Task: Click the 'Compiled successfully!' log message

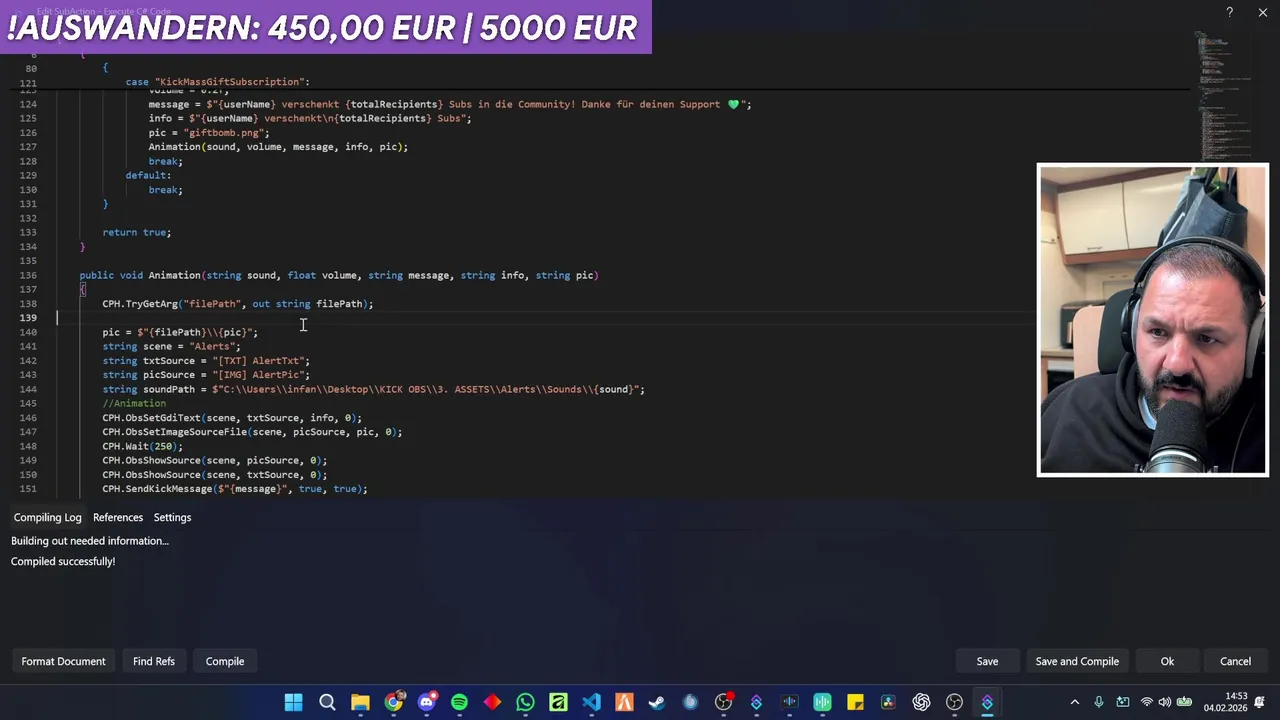Action: coord(63,561)
